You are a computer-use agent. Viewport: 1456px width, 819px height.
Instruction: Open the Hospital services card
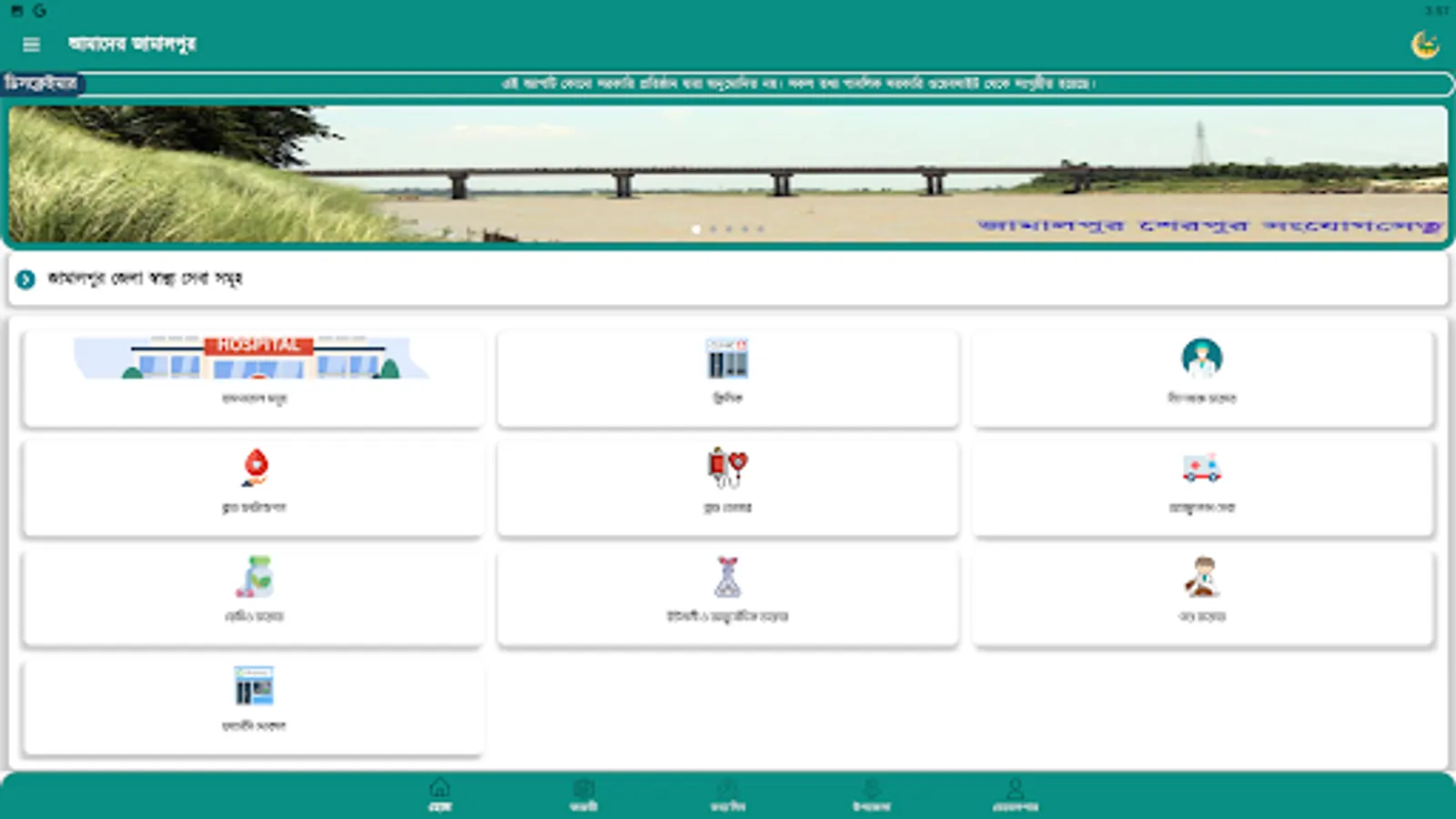[253, 378]
